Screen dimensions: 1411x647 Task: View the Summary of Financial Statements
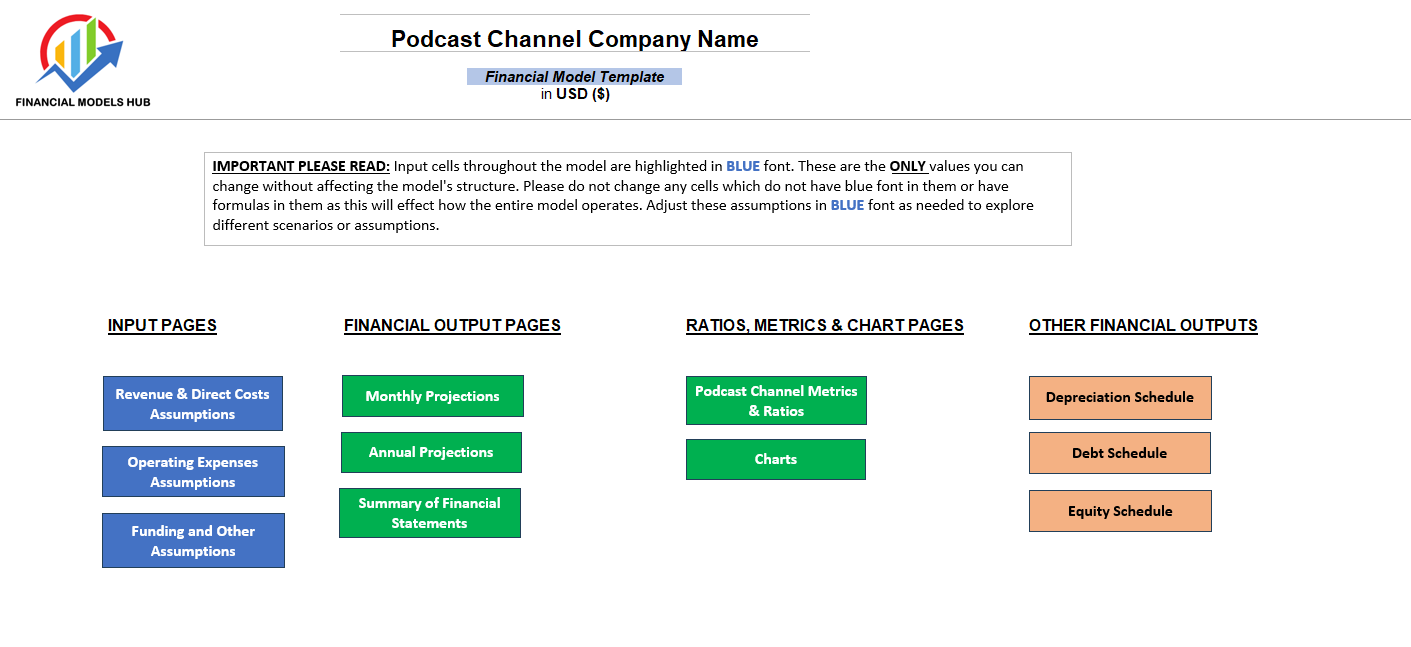click(x=430, y=512)
